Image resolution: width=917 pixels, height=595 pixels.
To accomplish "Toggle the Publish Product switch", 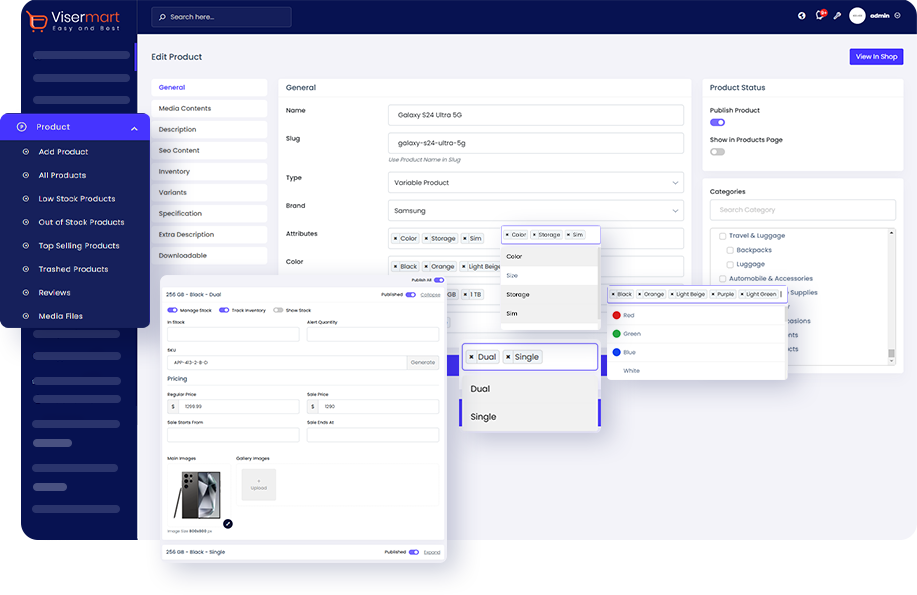I will click(718, 122).
